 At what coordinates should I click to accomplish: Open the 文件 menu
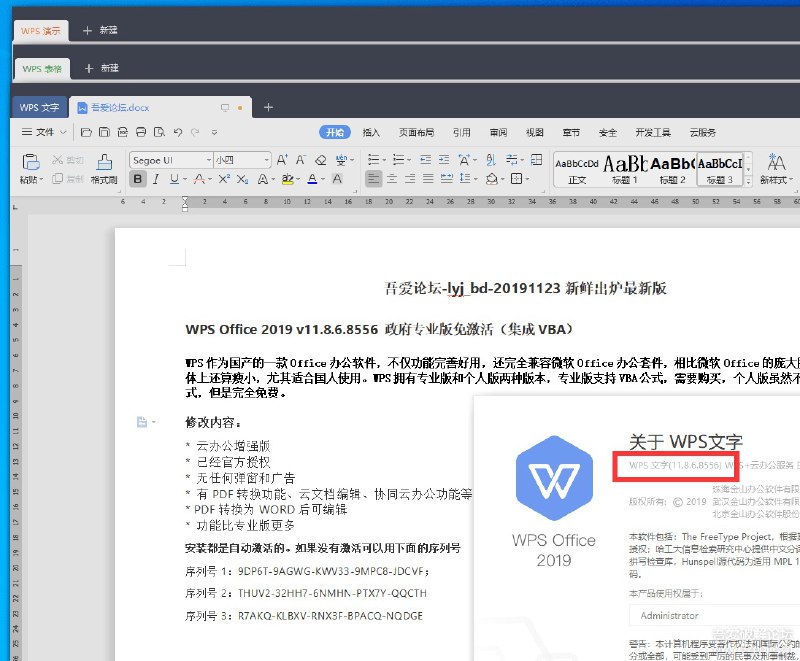[44, 131]
